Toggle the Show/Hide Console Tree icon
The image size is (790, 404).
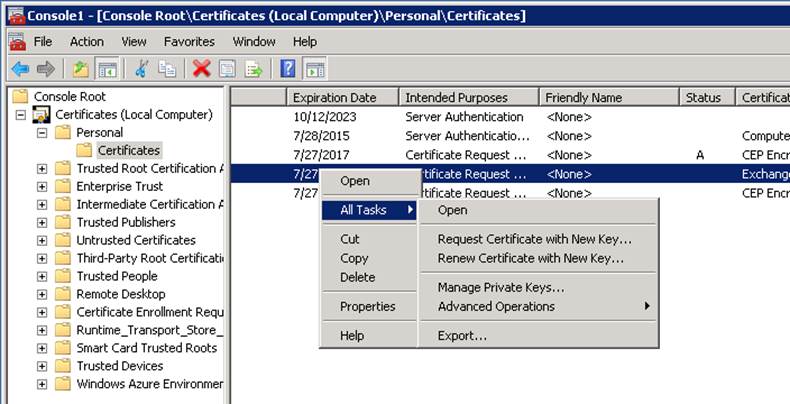tap(107, 69)
